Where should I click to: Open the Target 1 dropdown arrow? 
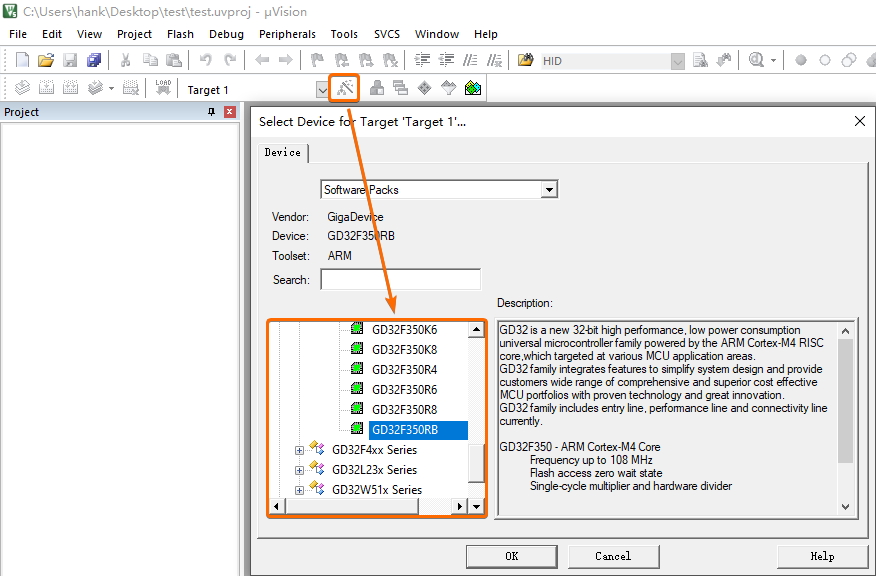tap(322, 89)
